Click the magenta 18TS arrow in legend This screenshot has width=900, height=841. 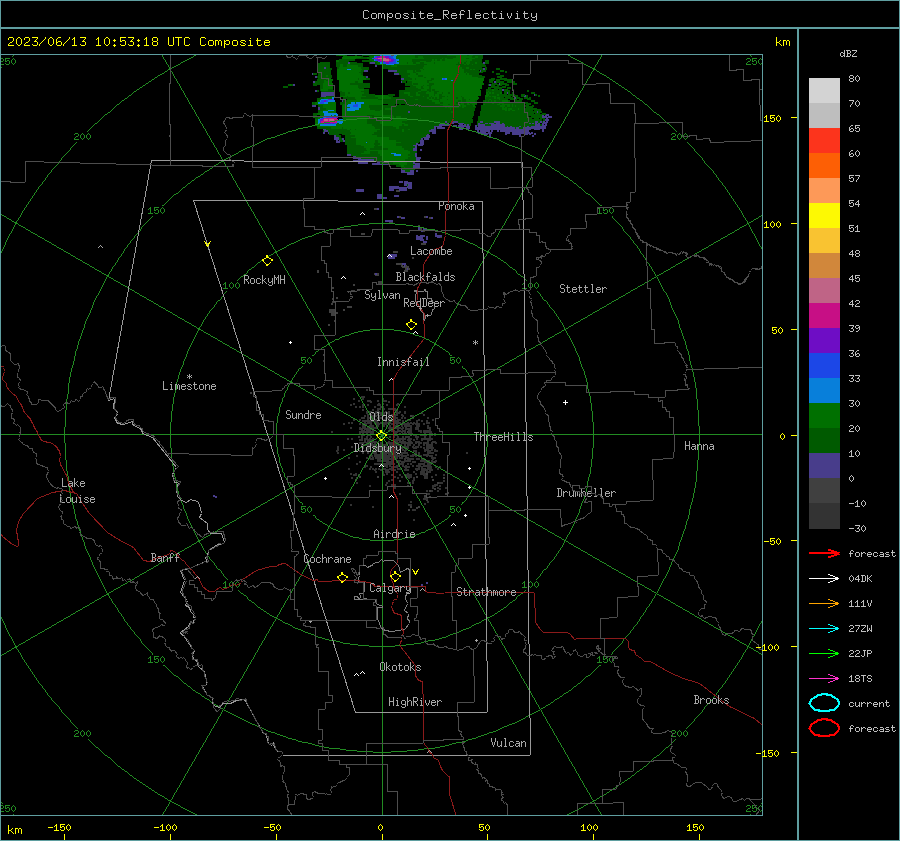(824, 679)
